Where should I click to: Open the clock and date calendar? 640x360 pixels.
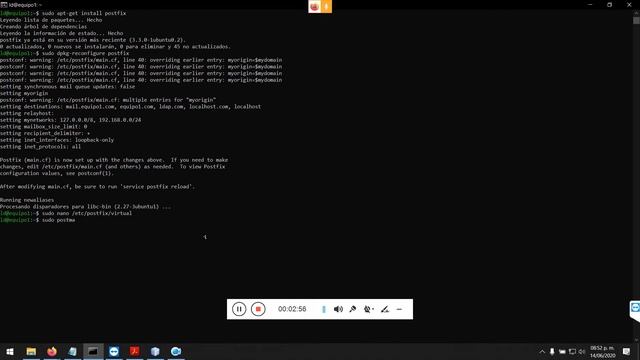click(x=602, y=352)
